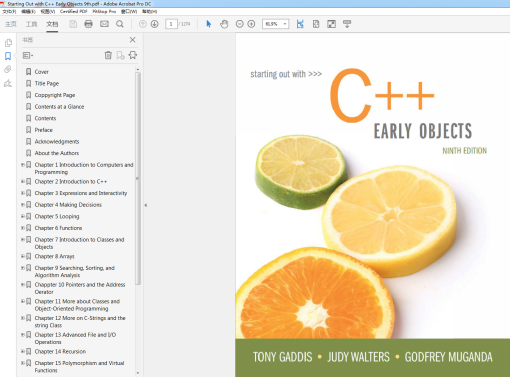Switch to the 工具 tab

coord(32,24)
